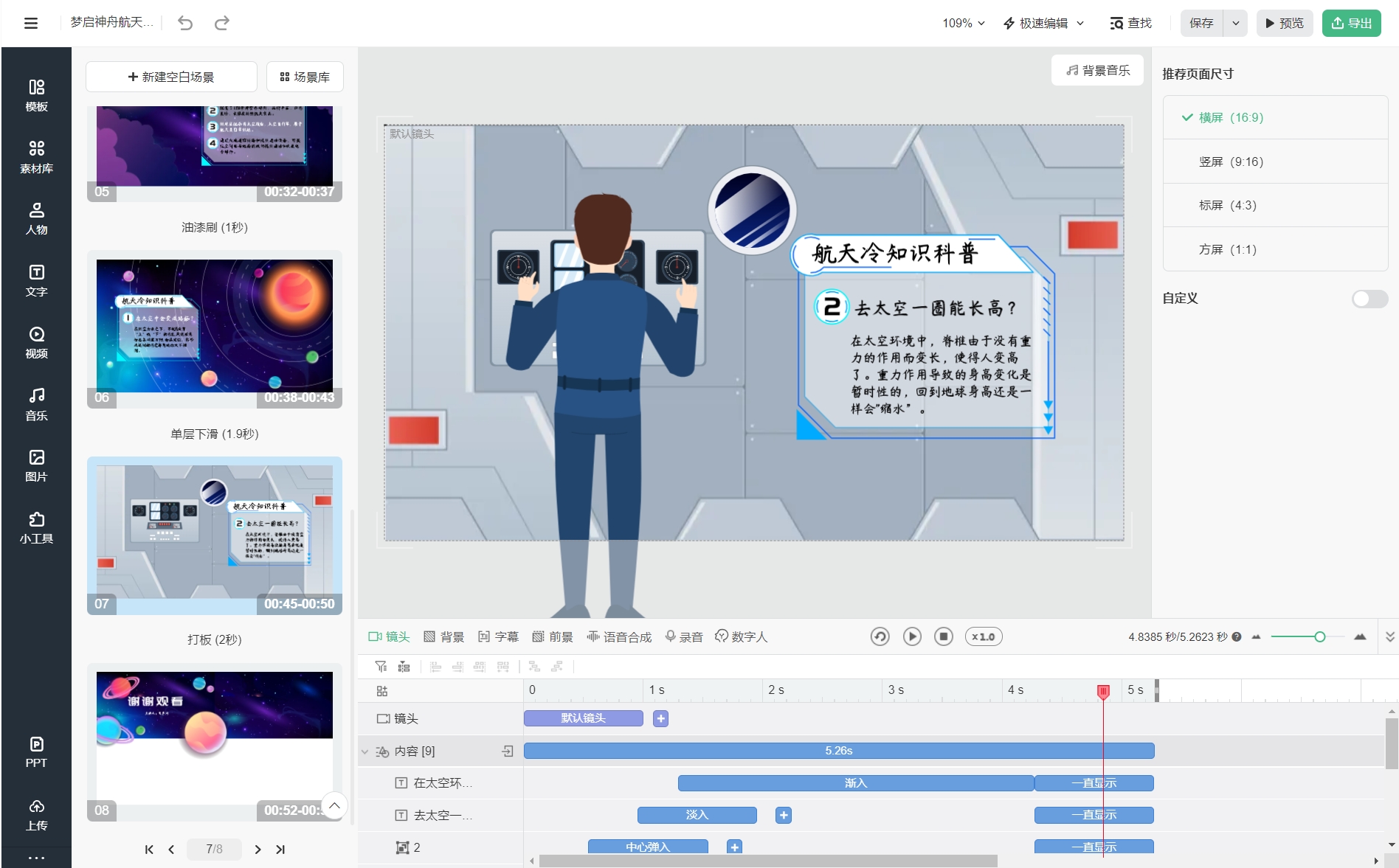Play the timeline preview

coord(912,636)
